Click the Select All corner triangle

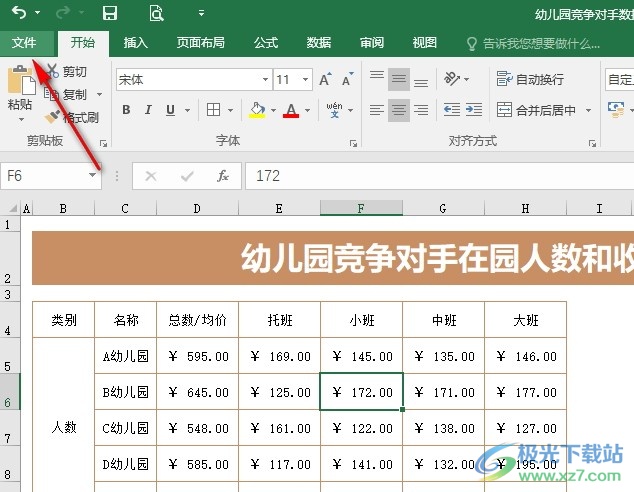click(x=12, y=208)
